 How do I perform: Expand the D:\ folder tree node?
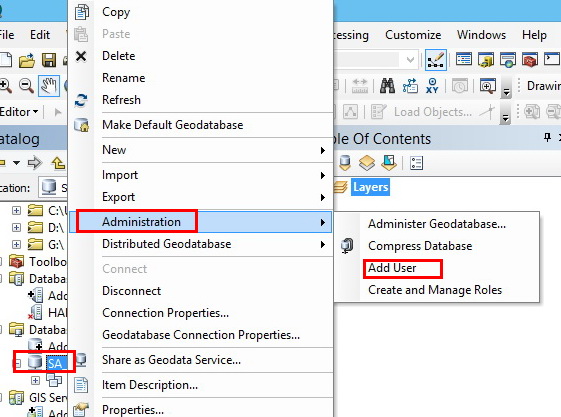tap(16, 227)
